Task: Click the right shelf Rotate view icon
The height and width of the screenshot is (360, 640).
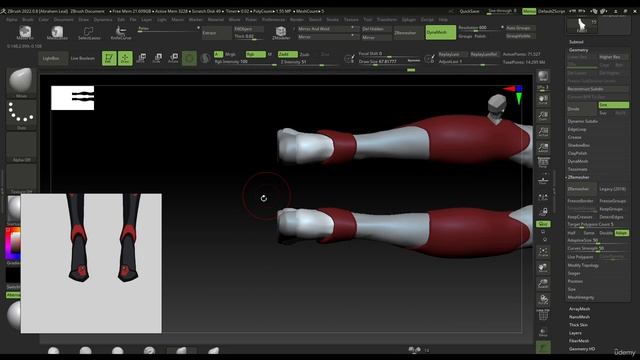Action: pos(543,300)
